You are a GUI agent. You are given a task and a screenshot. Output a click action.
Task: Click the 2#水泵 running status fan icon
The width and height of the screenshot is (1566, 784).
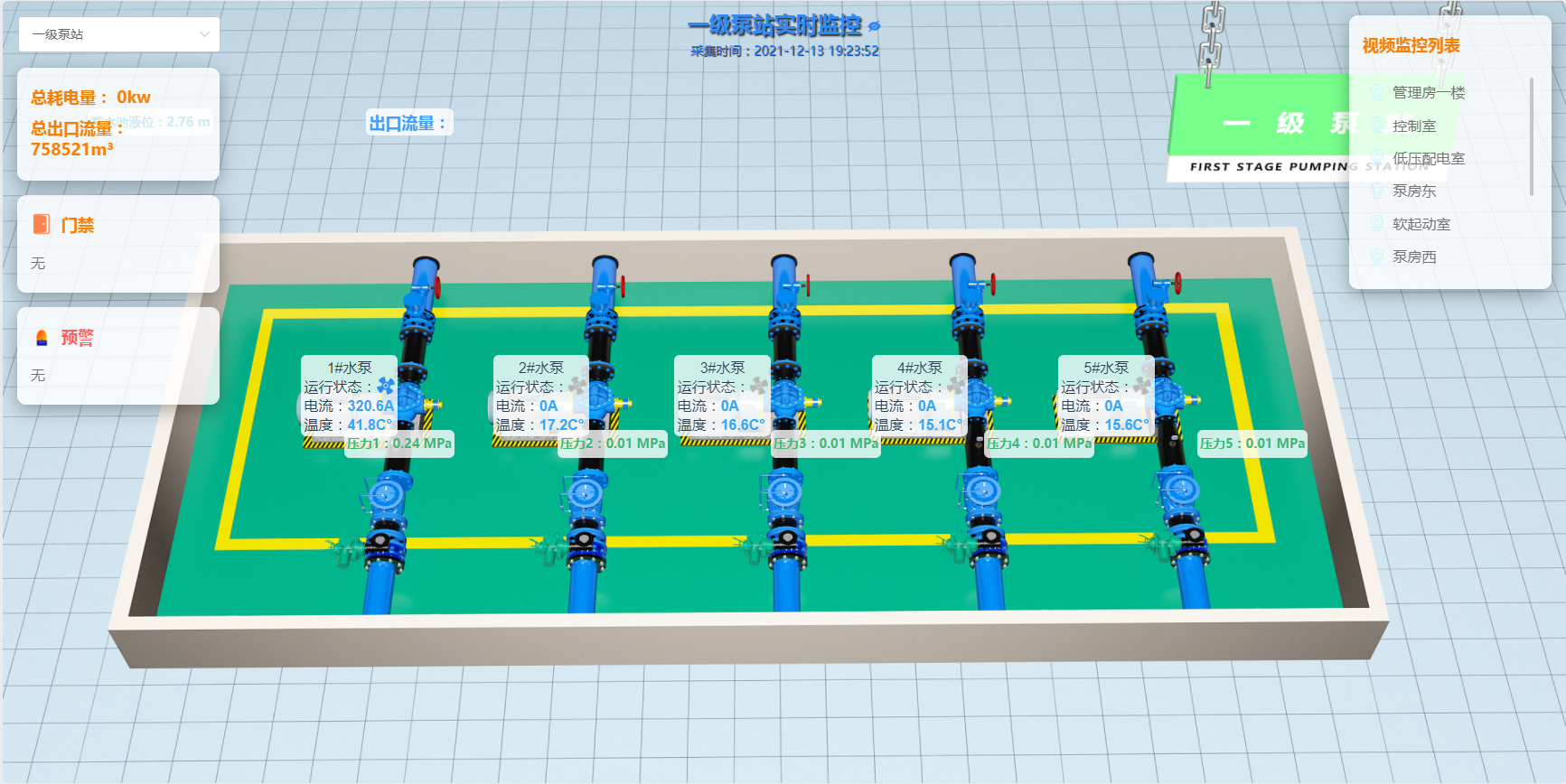577,387
